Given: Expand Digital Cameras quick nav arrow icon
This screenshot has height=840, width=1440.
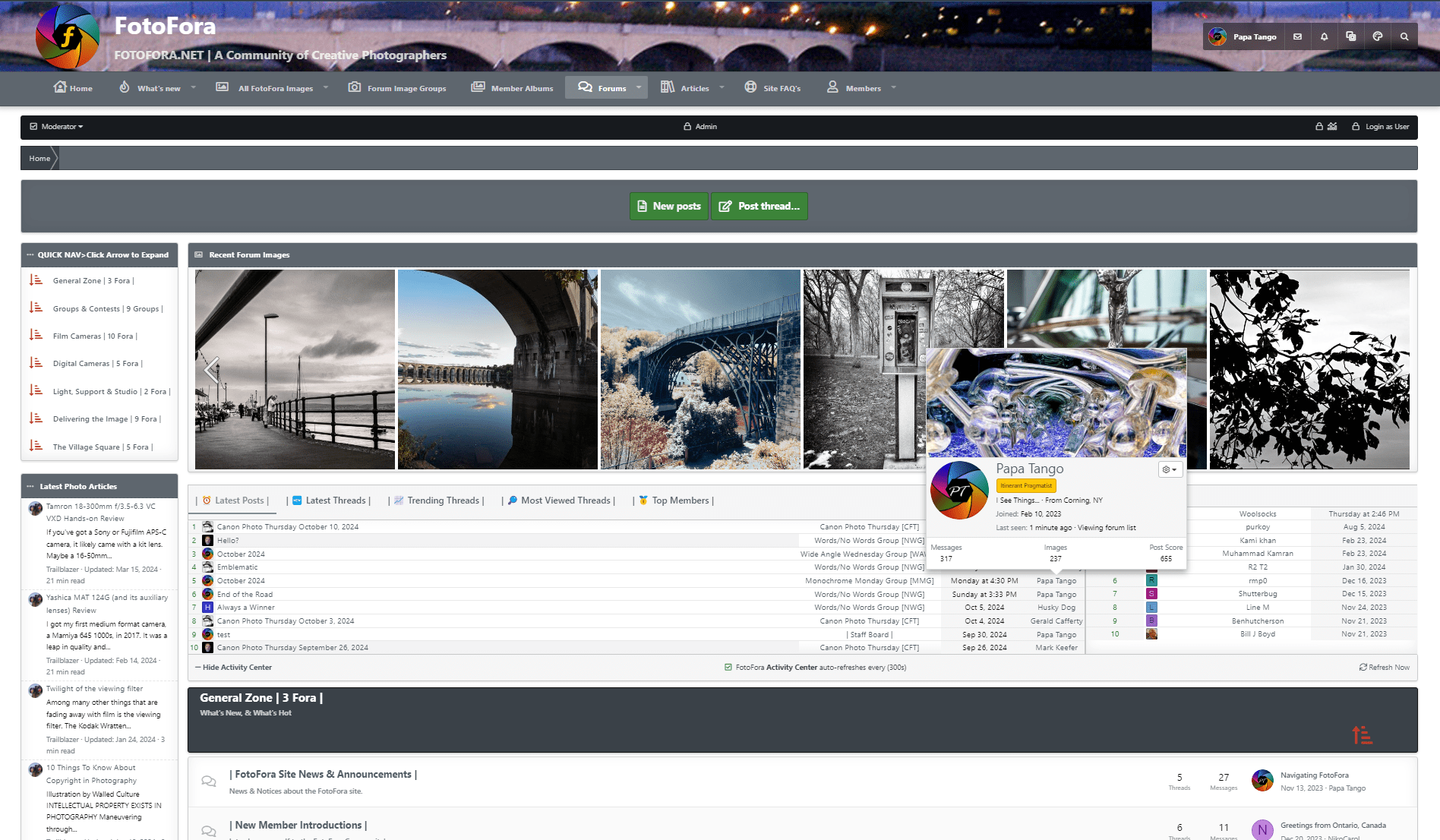Looking at the screenshot, I should point(36,363).
